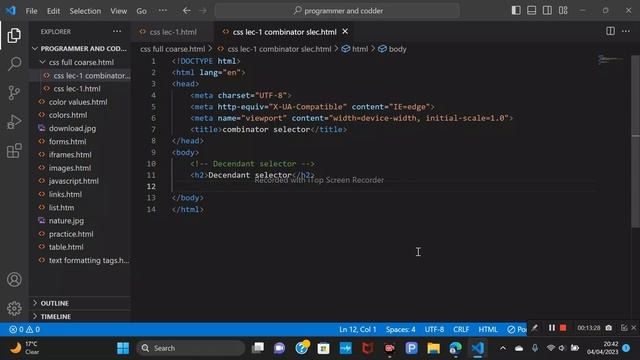Change language mode via HTML
Screen dimensions: 640x360
point(488,329)
